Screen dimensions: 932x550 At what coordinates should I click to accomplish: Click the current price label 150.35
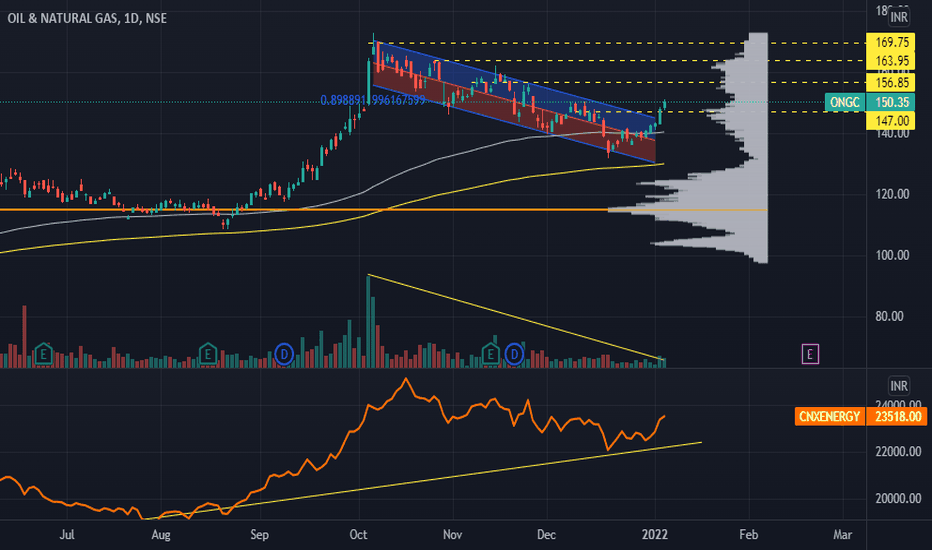pyautogui.click(x=891, y=102)
